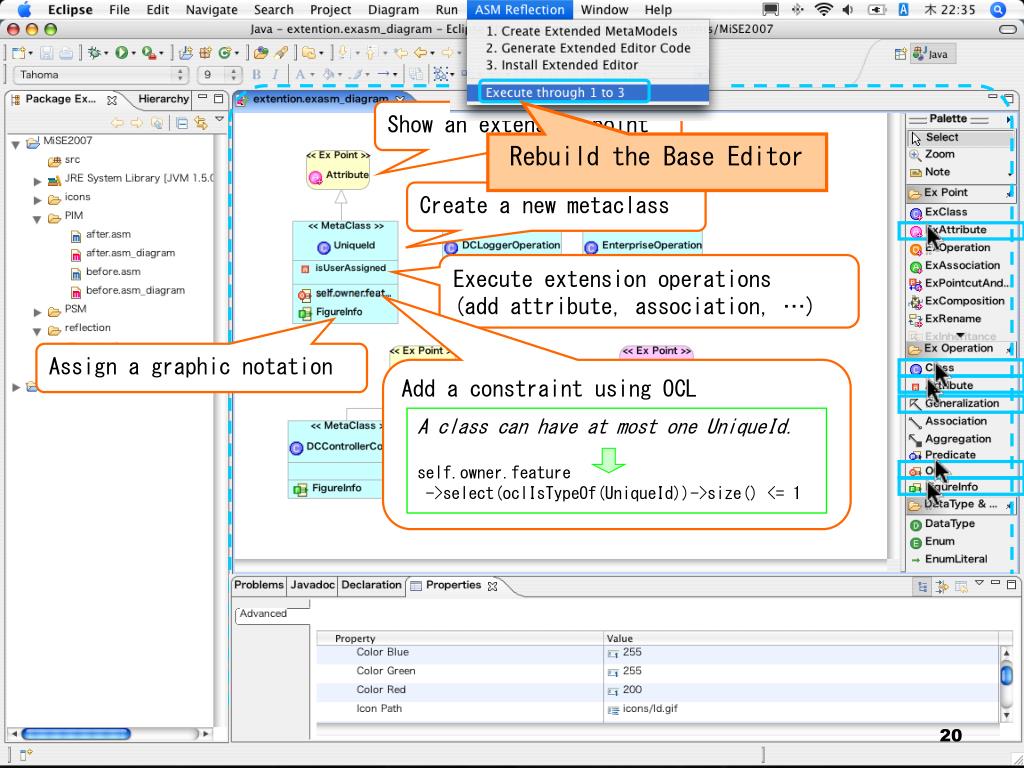Choose Create Extended MetaModels menu item
Image resolution: width=1024 pixels, height=768 pixels.
588,31
